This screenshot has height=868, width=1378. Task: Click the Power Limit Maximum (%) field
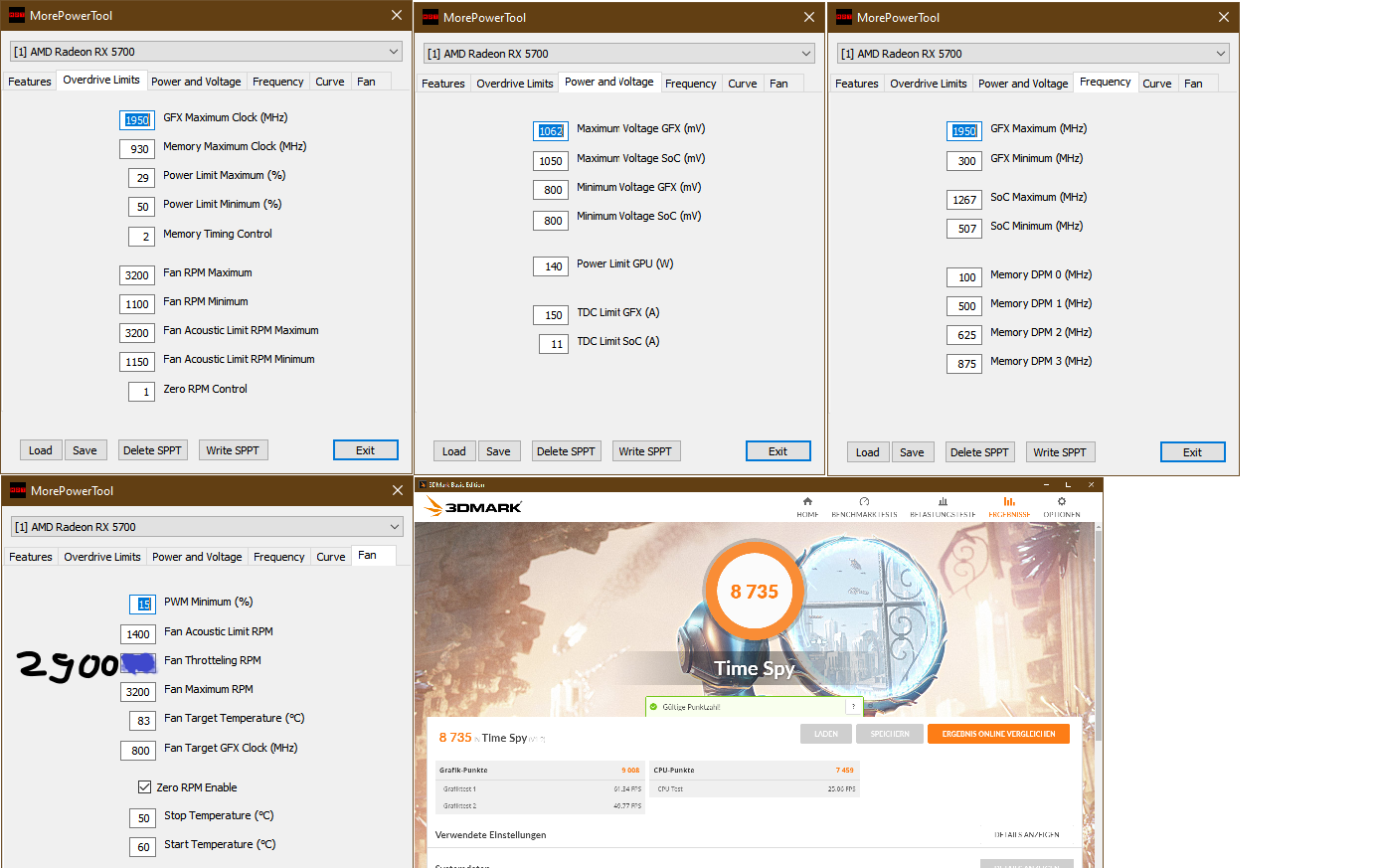pos(141,178)
